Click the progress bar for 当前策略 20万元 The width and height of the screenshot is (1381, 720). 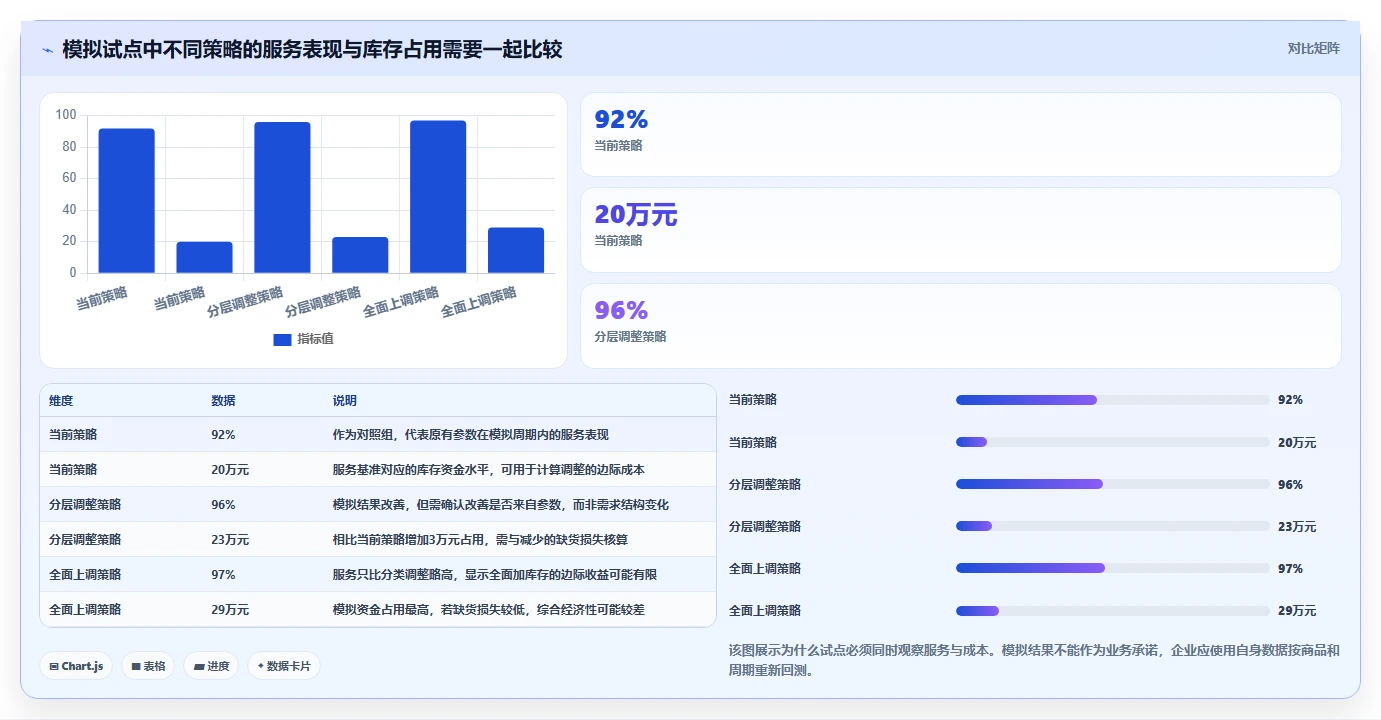pos(1112,442)
